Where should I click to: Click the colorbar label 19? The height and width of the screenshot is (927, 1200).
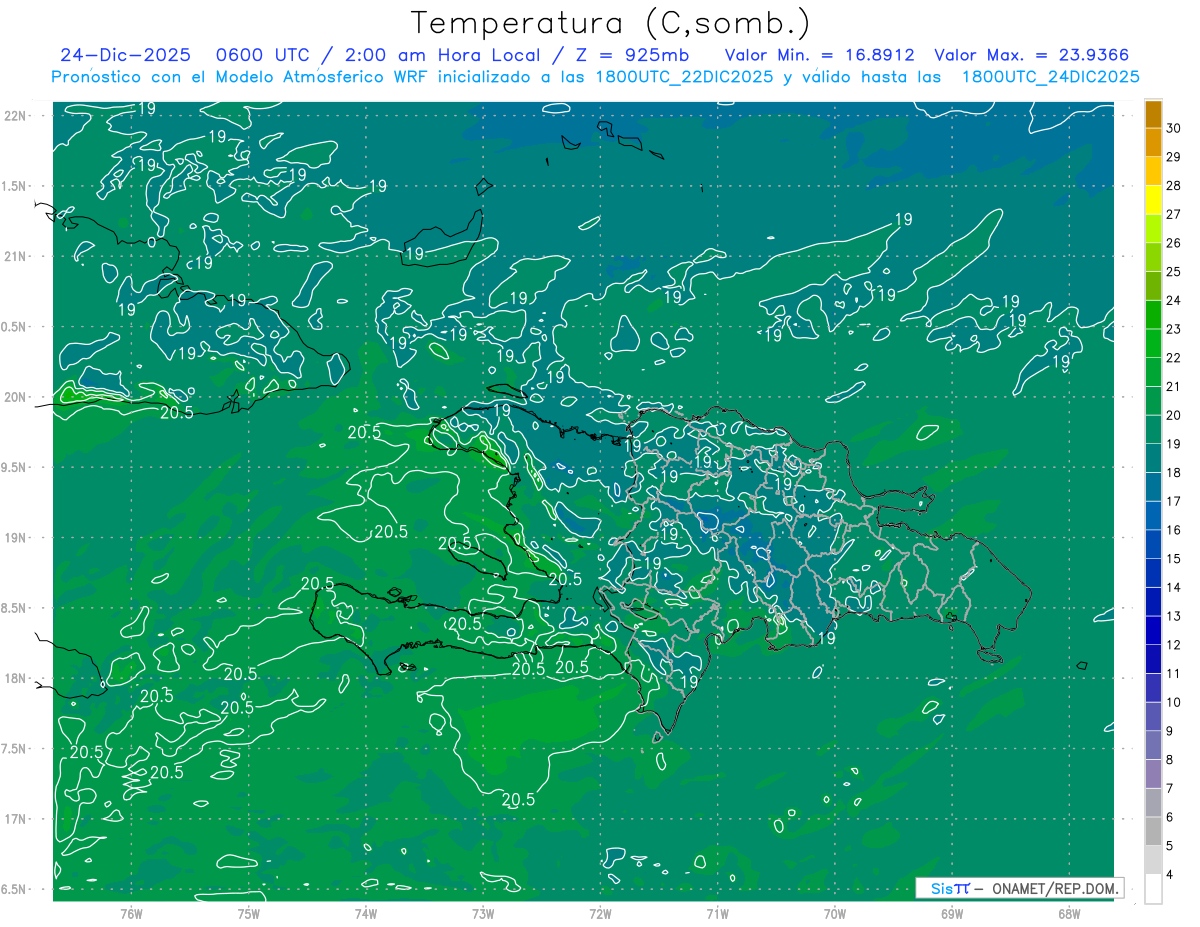point(1173,444)
